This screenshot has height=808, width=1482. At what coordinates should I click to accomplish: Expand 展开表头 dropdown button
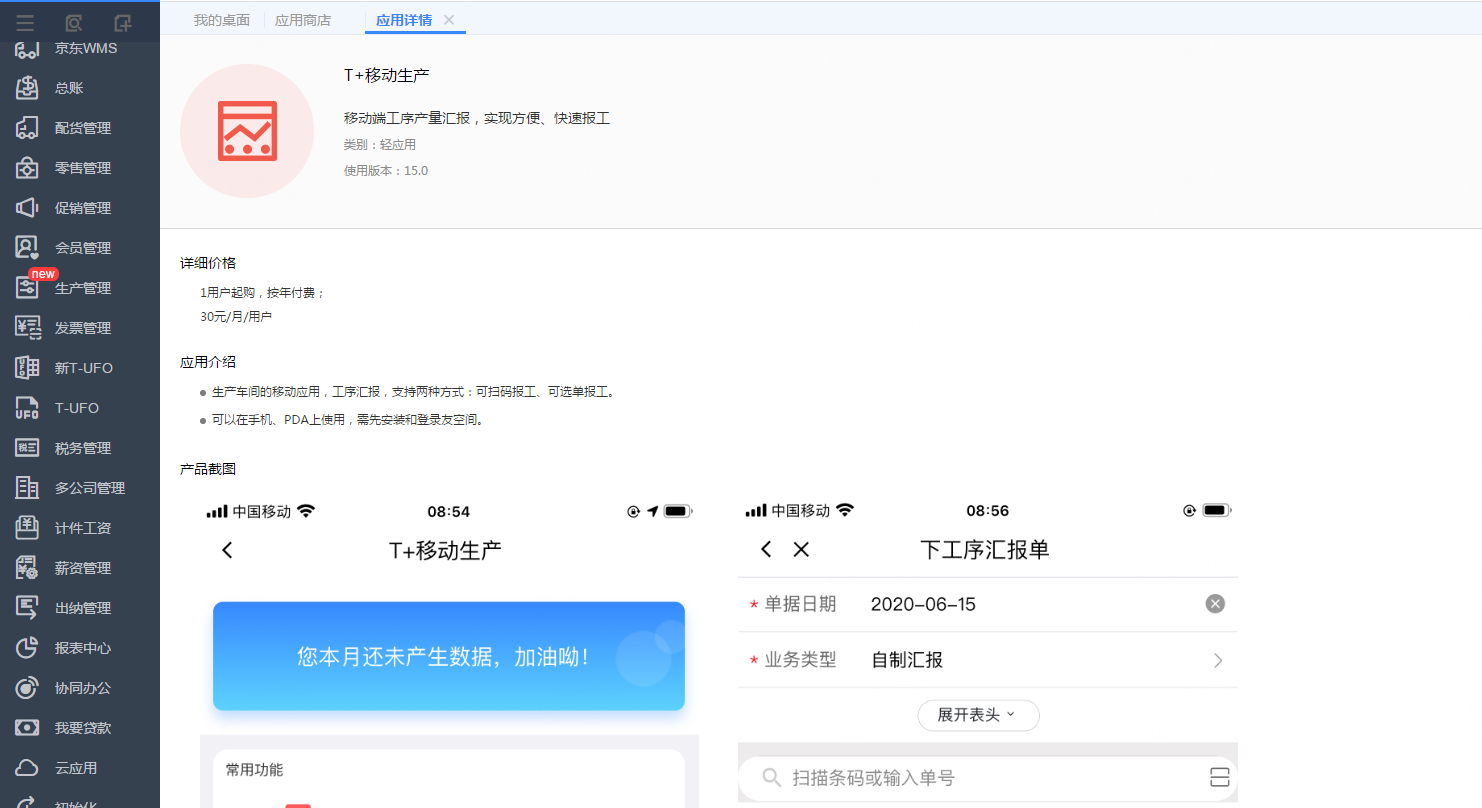point(978,715)
